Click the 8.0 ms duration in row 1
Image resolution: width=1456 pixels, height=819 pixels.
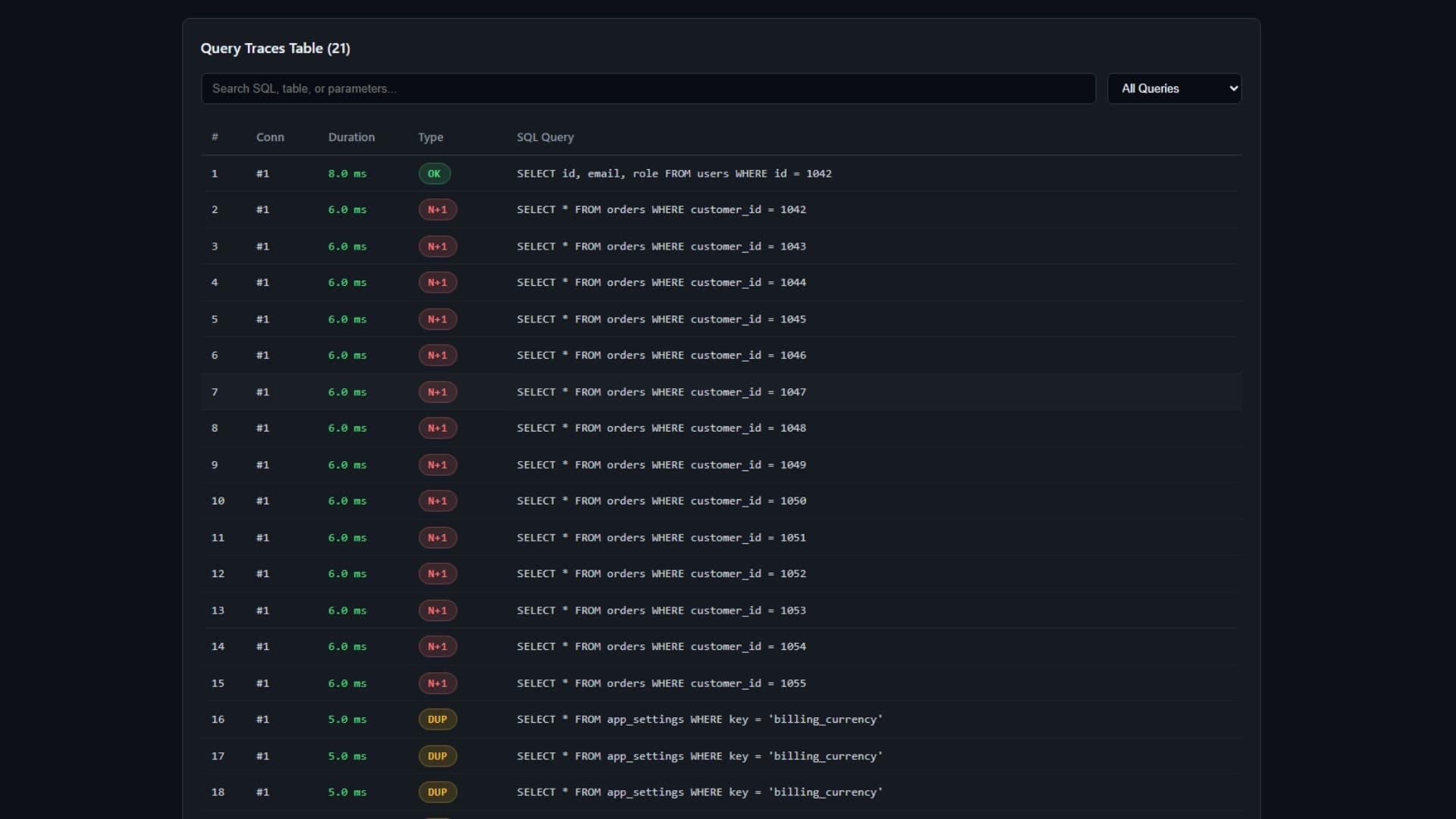pos(347,174)
